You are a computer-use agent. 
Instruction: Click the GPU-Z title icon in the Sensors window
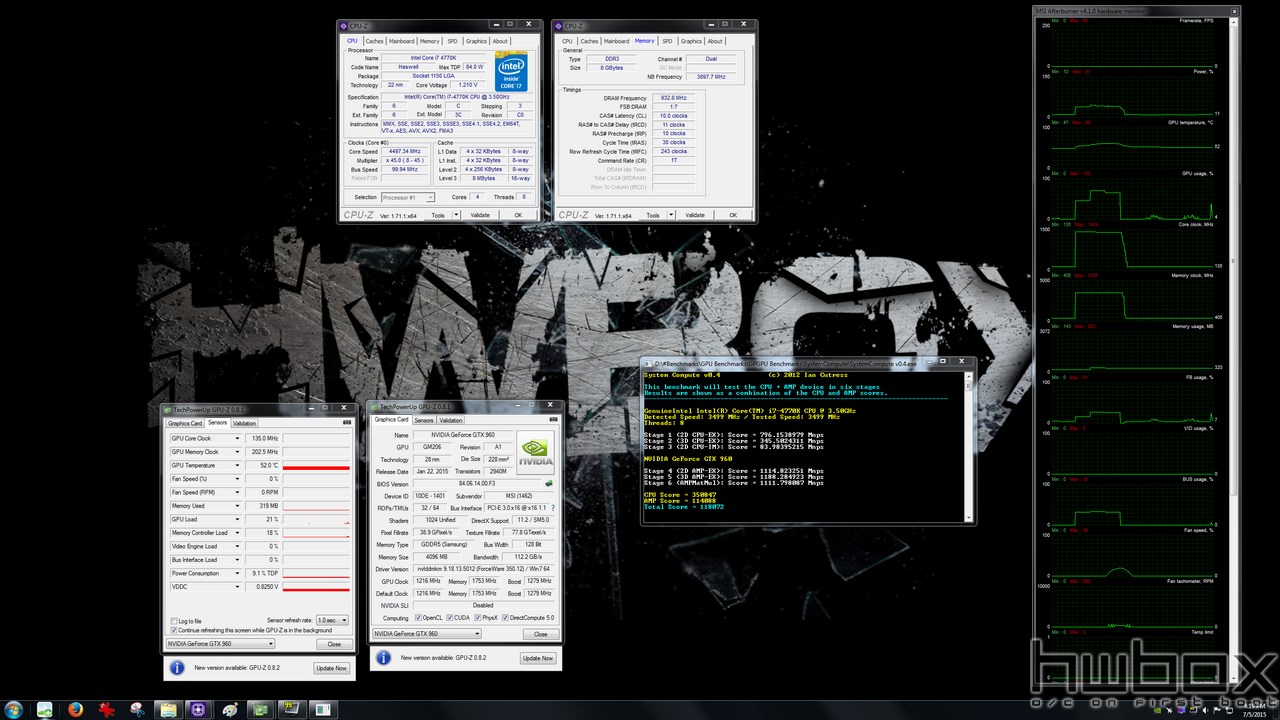(x=168, y=410)
